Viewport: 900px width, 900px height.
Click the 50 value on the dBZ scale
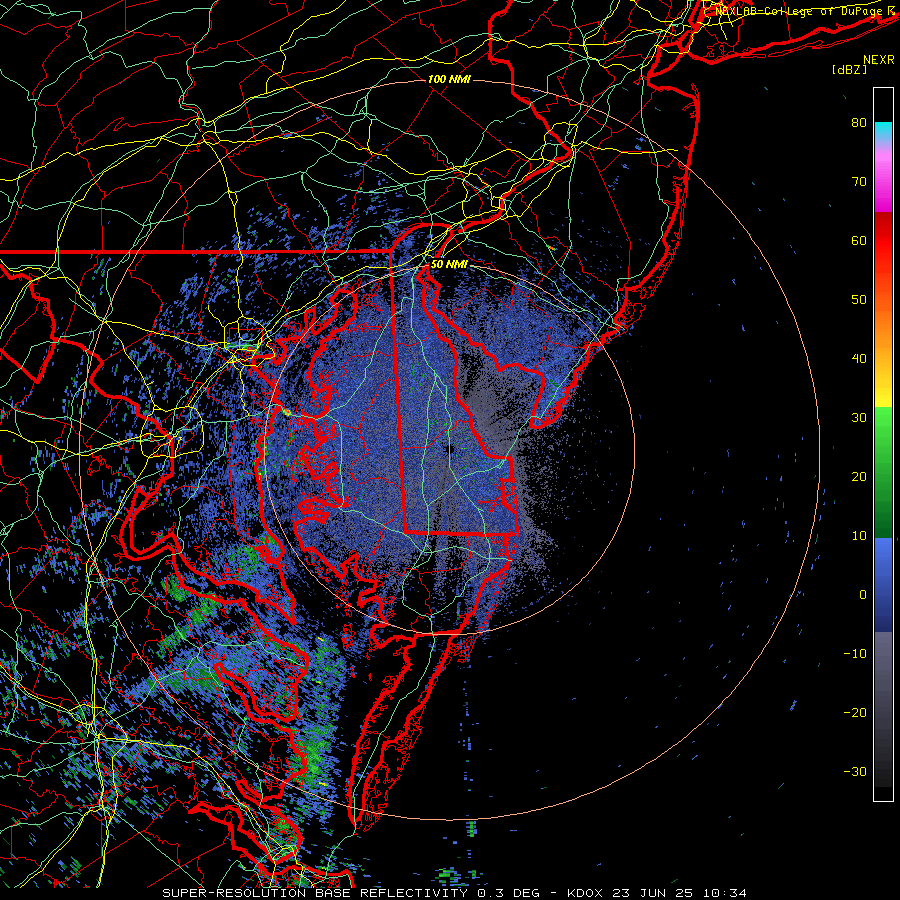(x=859, y=300)
